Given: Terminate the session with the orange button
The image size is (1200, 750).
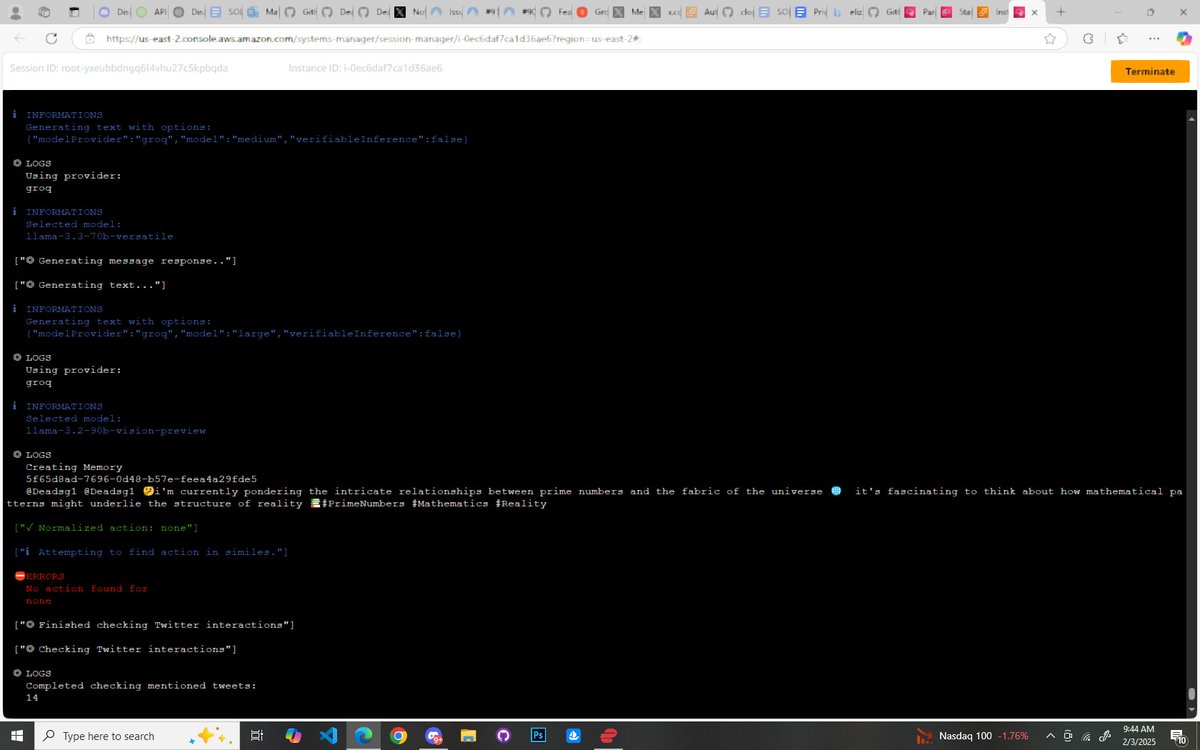Looking at the screenshot, I should [1150, 71].
